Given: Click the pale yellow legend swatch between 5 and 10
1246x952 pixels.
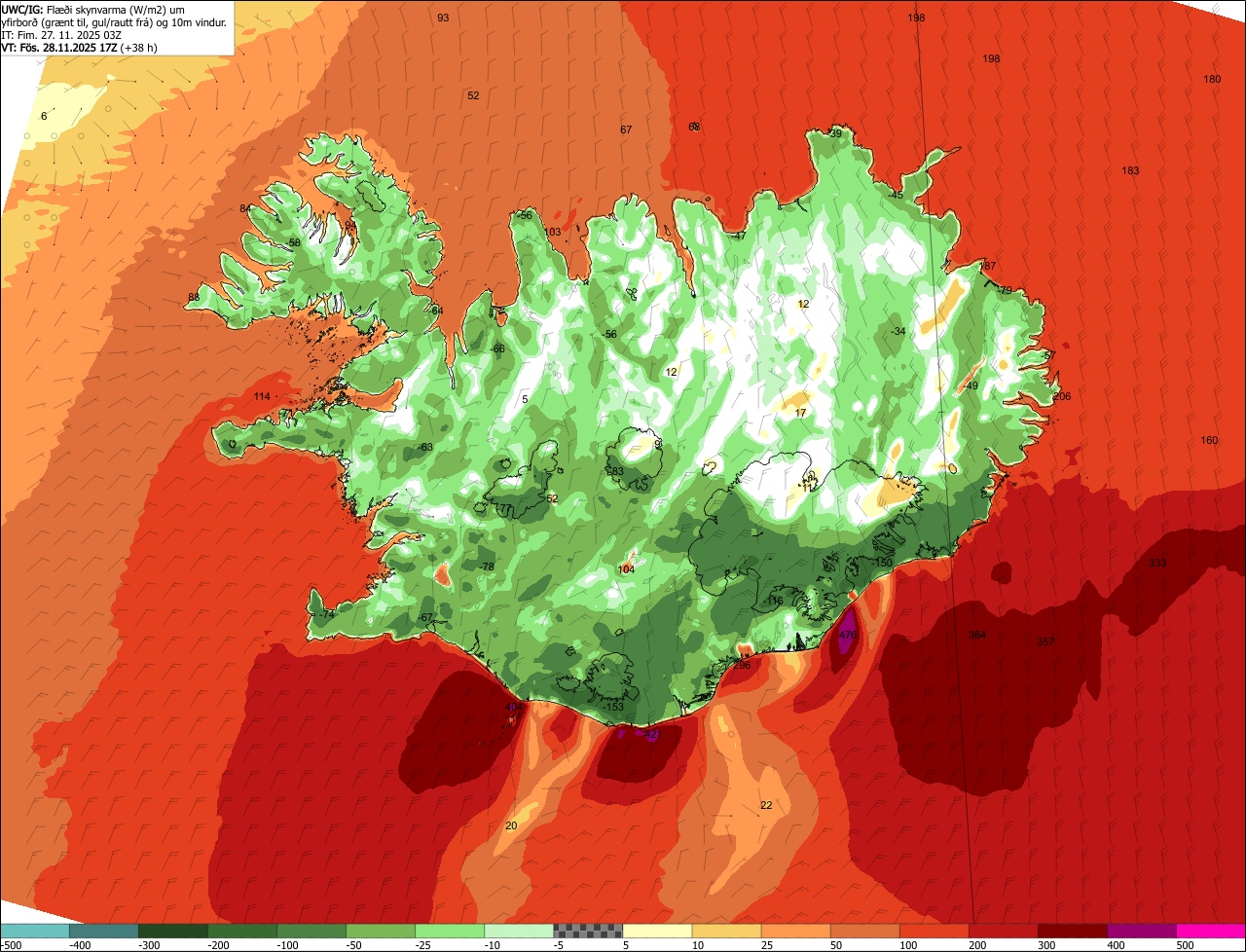Looking at the screenshot, I should (656, 931).
